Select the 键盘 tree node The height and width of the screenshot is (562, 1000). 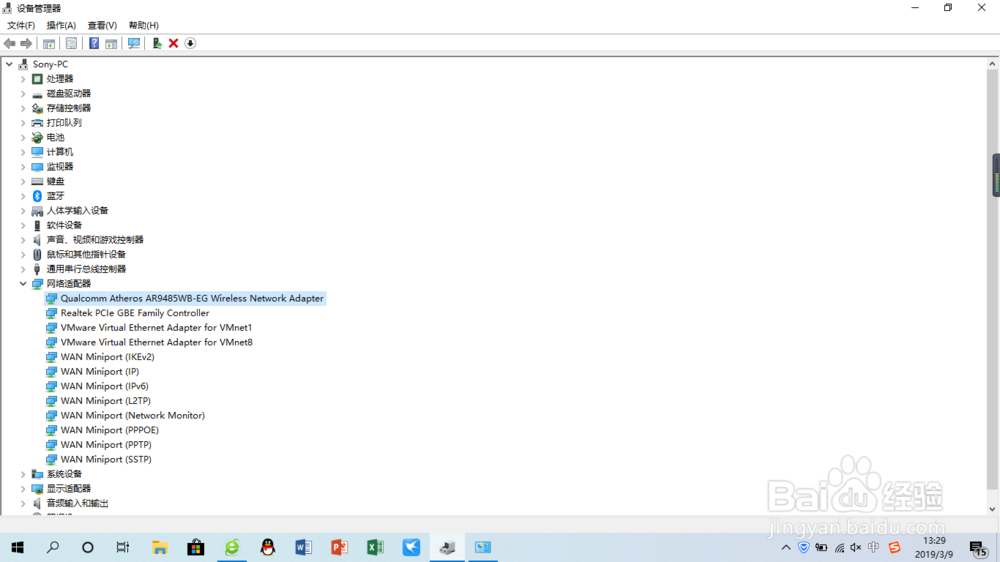[x=55, y=181]
